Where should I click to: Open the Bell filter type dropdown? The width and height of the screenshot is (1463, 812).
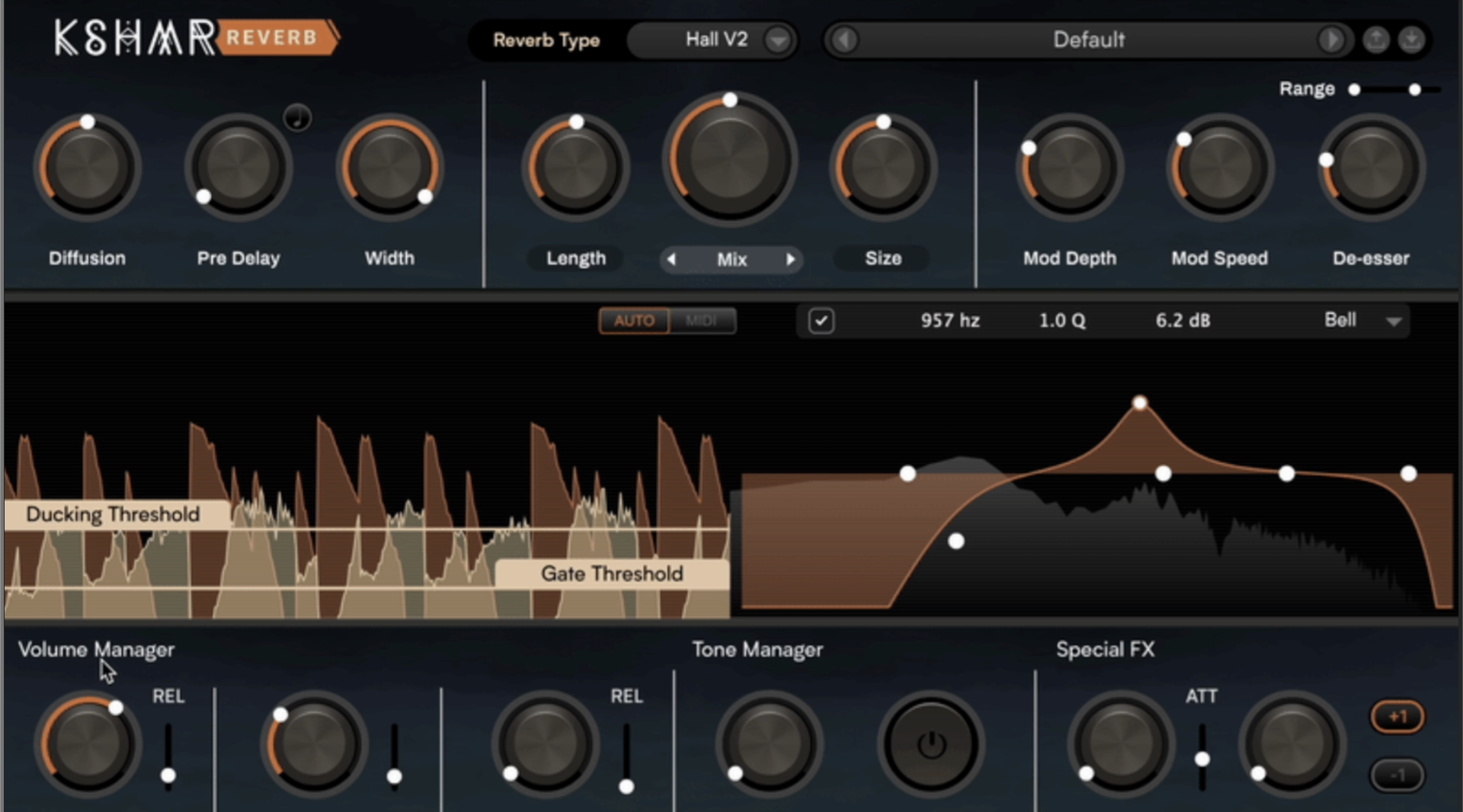(1362, 321)
